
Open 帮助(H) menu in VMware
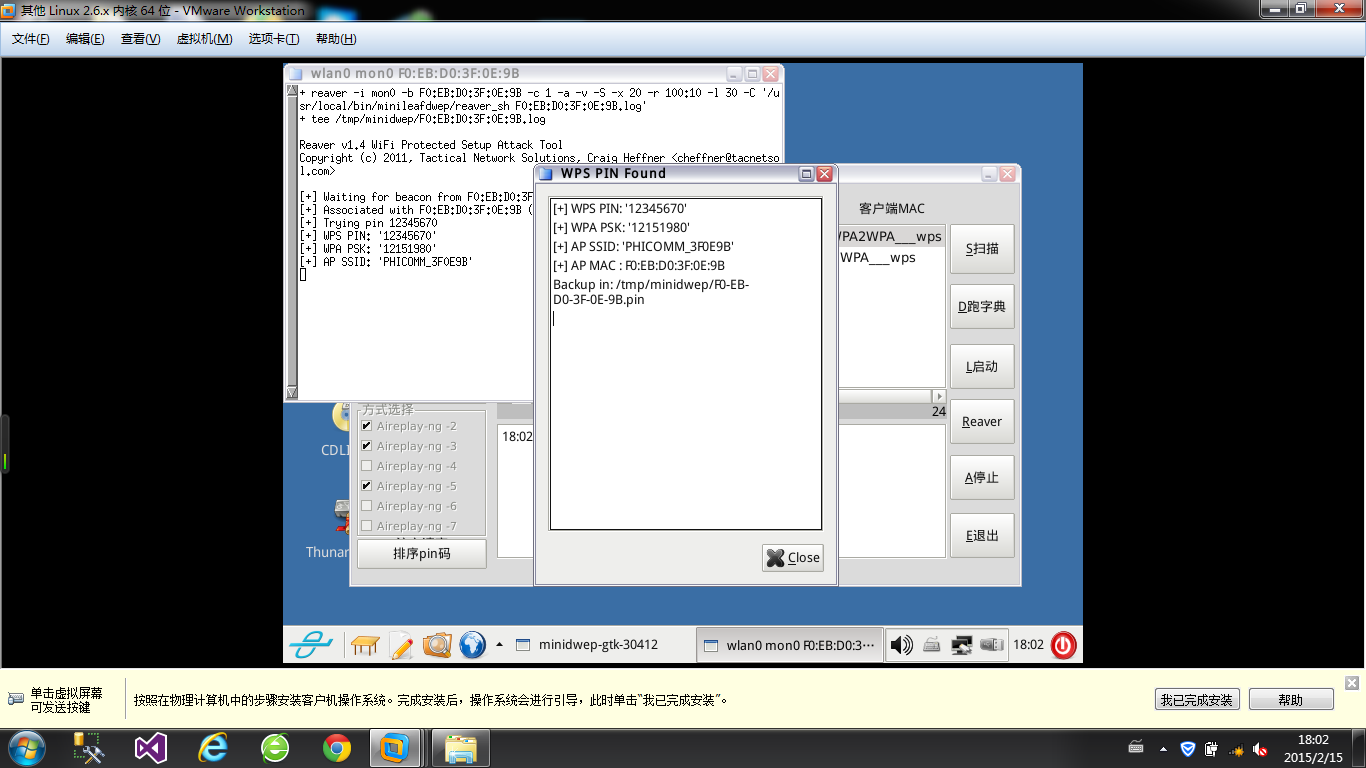tap(336, 39)
